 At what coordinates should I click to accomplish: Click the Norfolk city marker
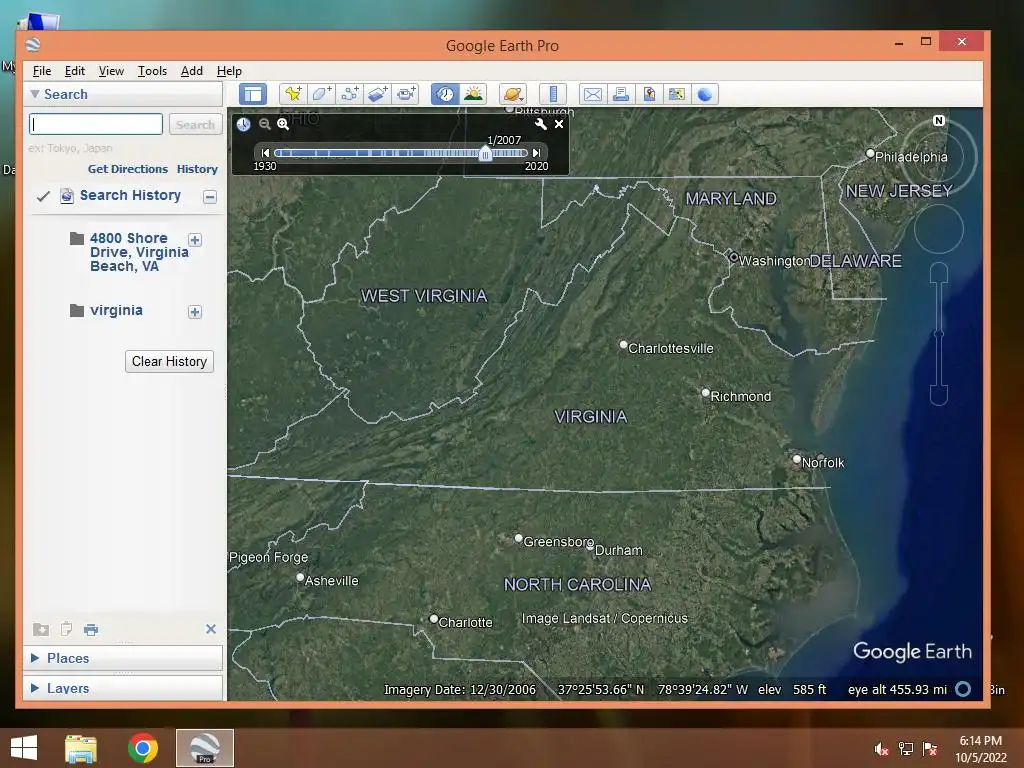[x=797, y=460]
